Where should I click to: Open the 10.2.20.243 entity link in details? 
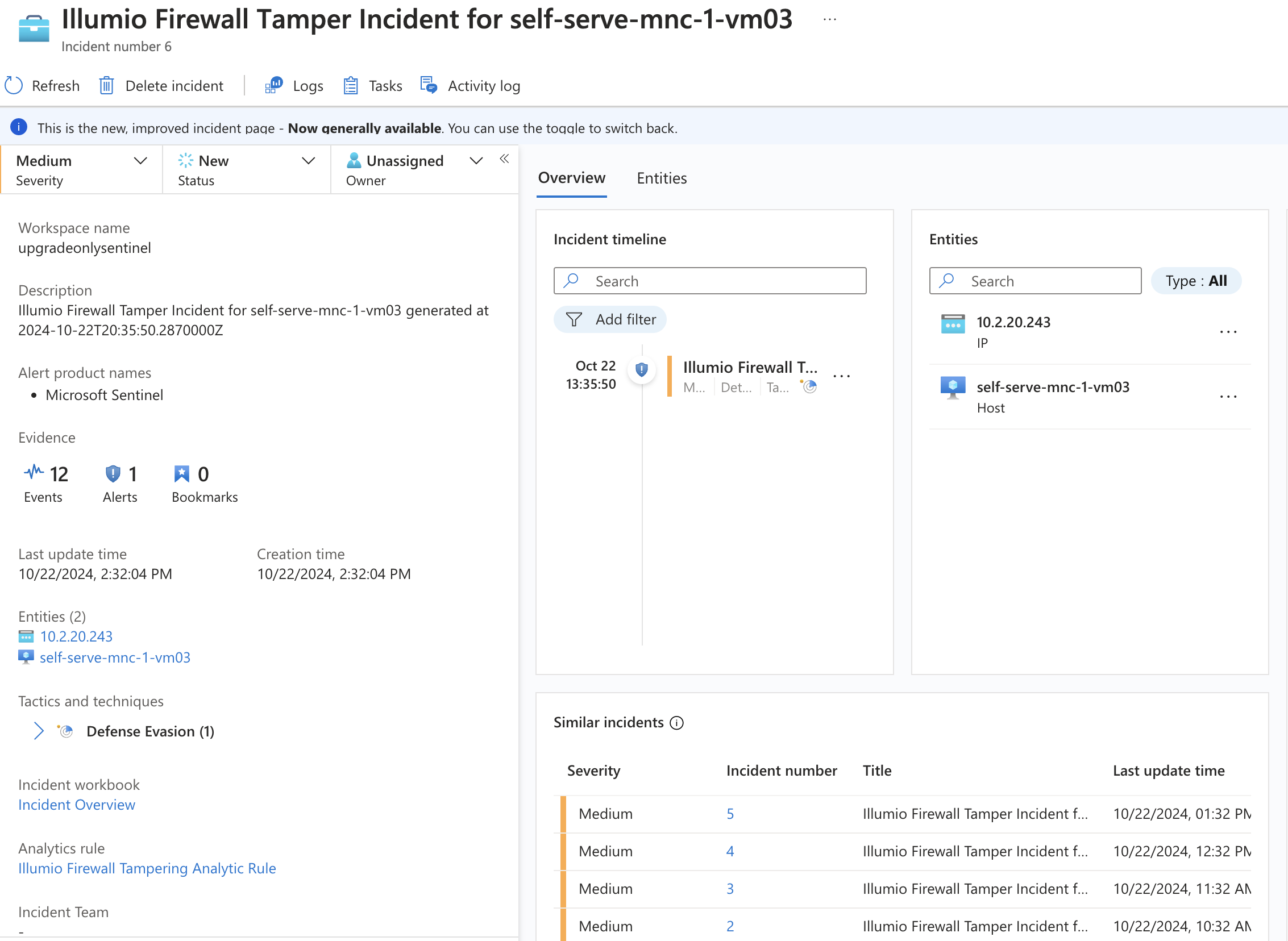(x=76, y=636)
